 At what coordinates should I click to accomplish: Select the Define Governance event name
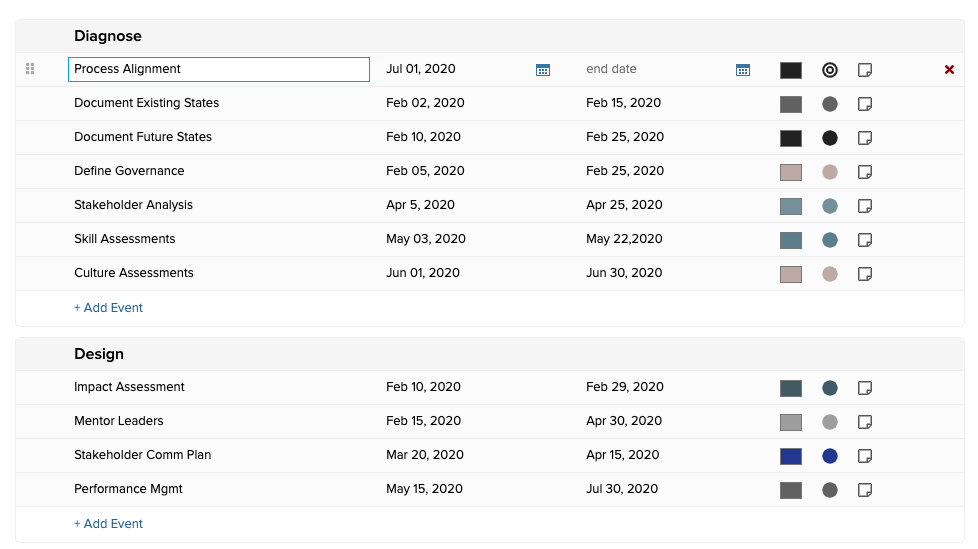[129, 171]
